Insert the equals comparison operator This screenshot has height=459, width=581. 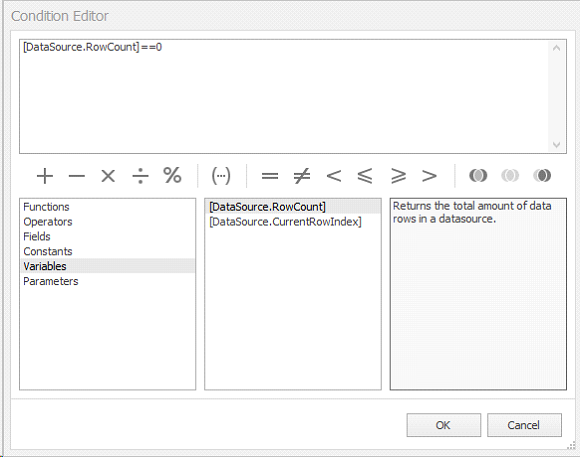click(270, 176)
